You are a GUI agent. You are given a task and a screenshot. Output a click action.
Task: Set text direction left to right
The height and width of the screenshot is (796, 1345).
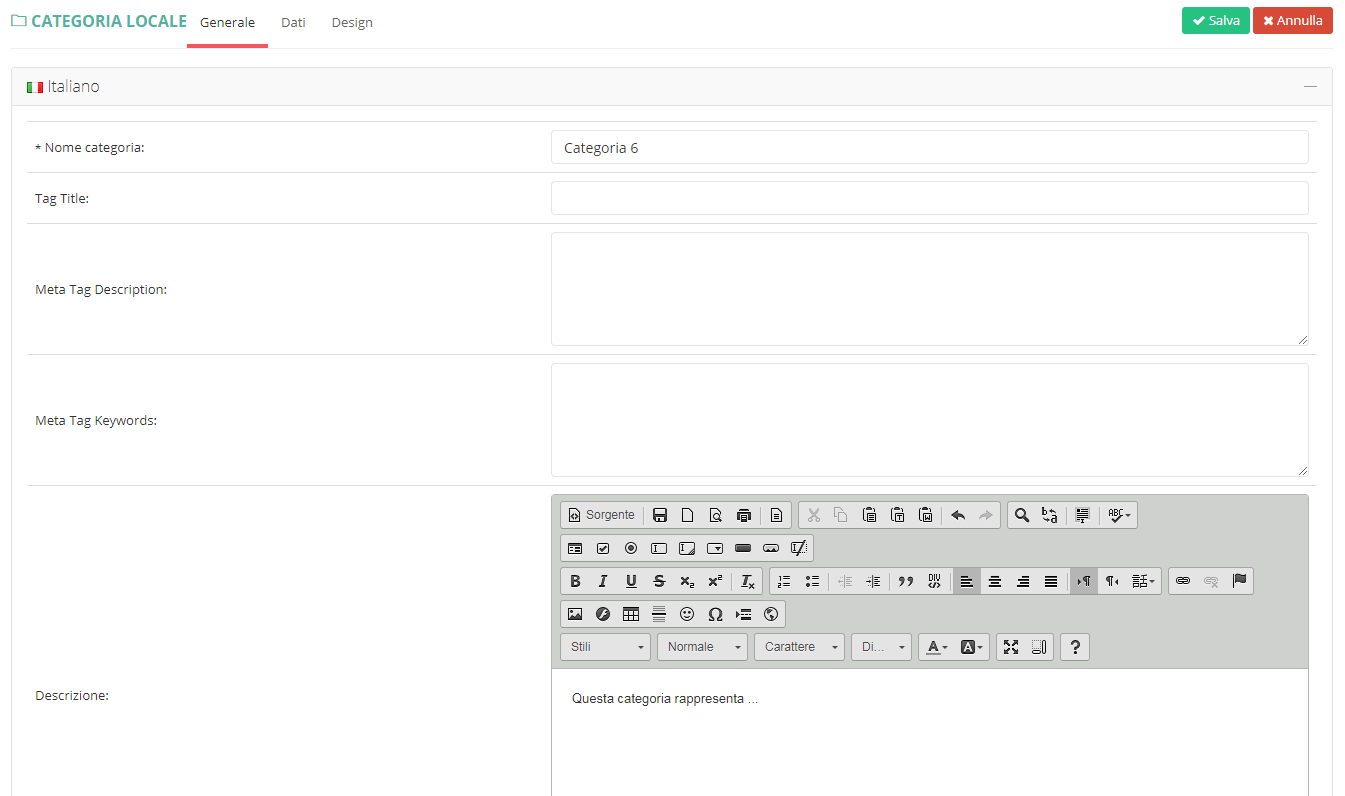1084,581
